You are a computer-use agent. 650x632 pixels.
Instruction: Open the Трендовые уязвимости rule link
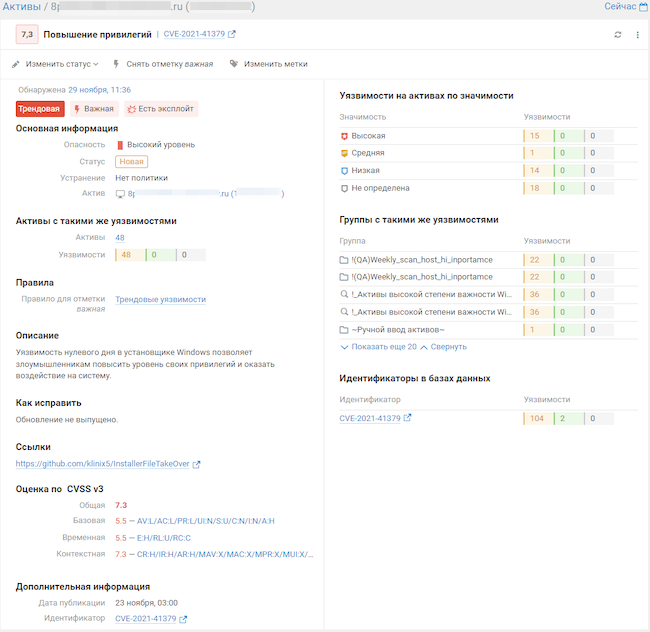pos(160,299)
